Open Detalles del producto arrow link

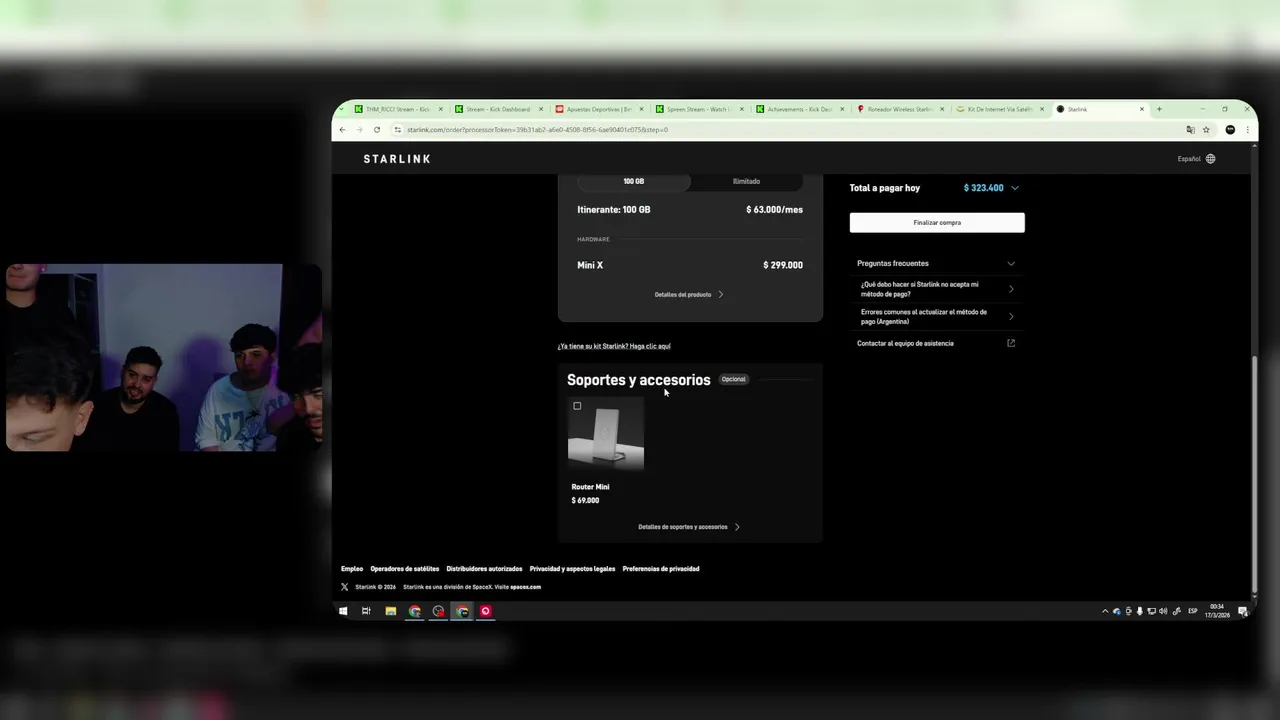(x=689, y=295)
